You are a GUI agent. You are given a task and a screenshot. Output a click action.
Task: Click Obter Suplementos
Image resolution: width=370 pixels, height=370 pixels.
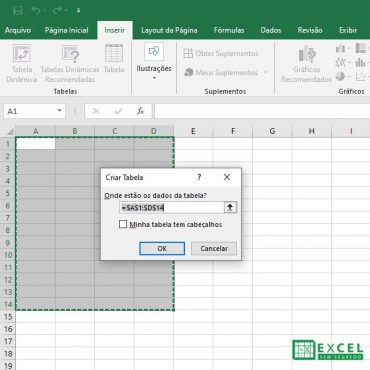(221, 53)
